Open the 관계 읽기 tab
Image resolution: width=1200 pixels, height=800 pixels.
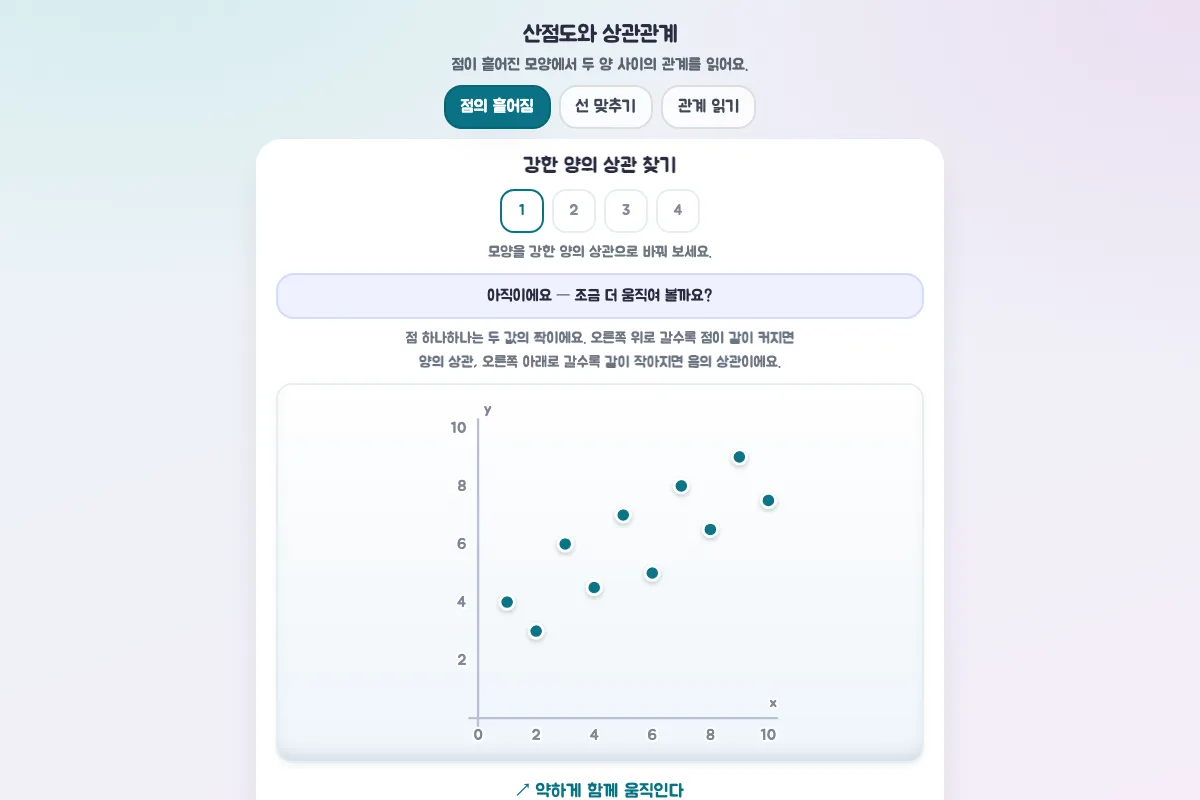point(708,107)
